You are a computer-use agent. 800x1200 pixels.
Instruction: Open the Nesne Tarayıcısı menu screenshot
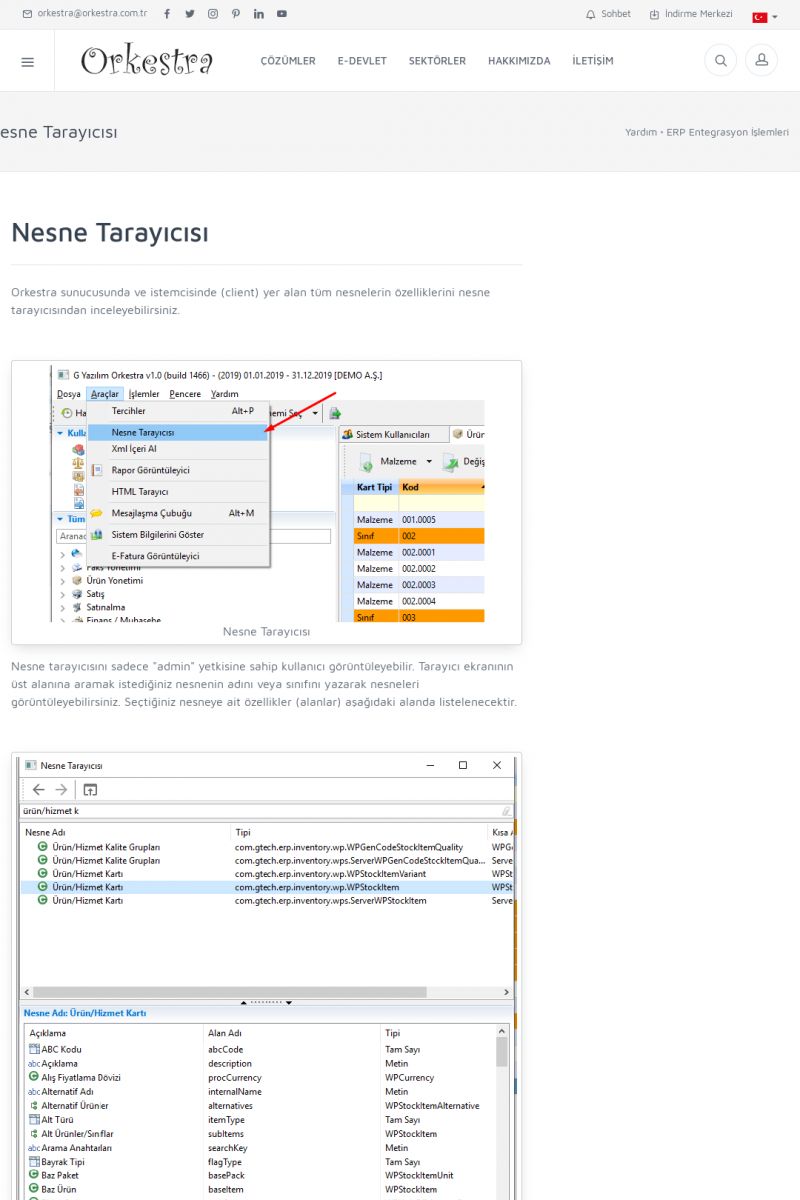[267, 495]
